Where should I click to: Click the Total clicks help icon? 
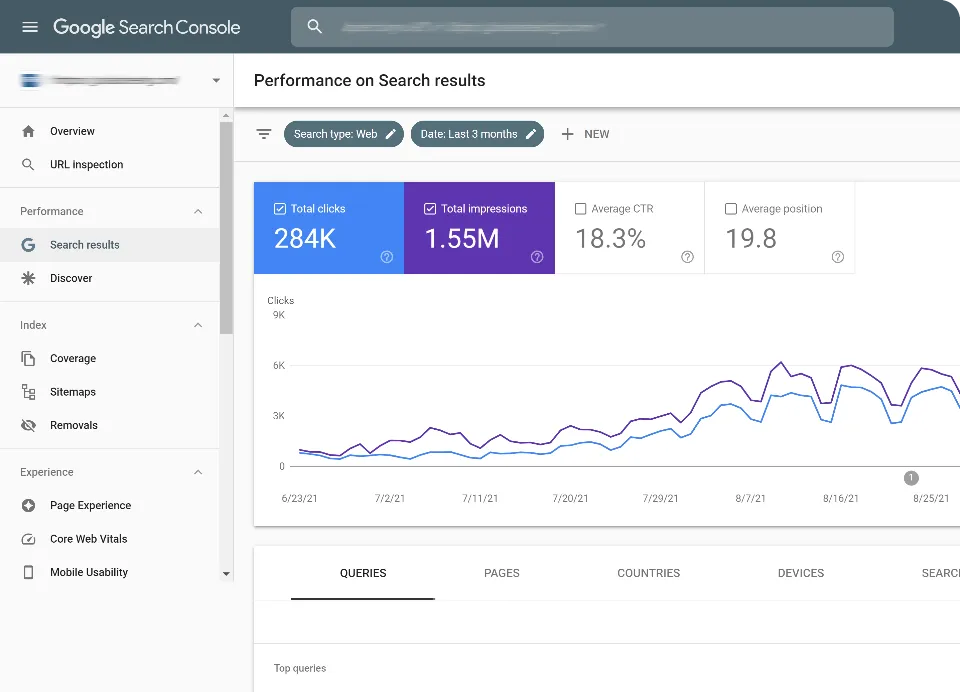point(387,257)
